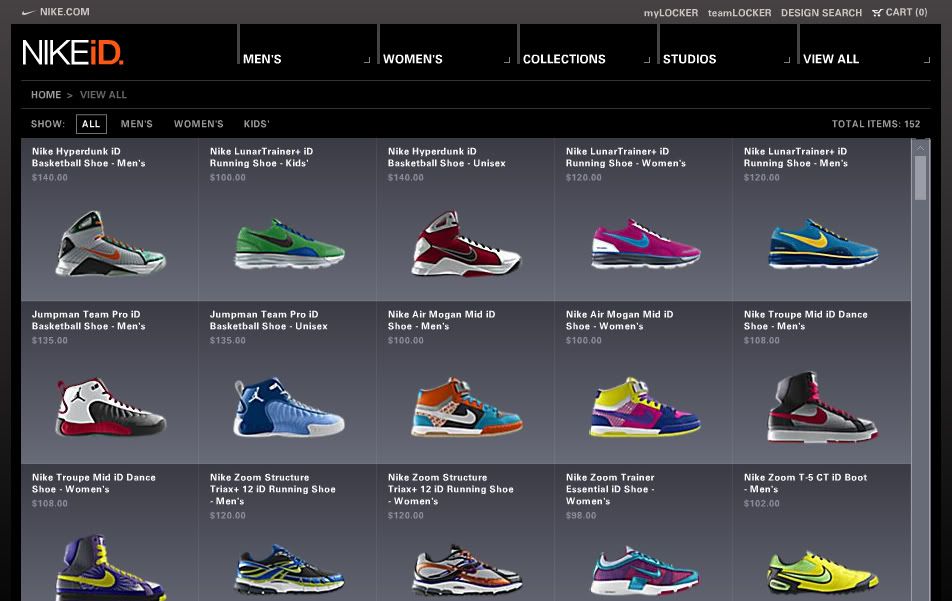Screen dimensions: 952x601
Task: Open the COLLECTIONS navigation menu
Action: [x=564, y=59]
